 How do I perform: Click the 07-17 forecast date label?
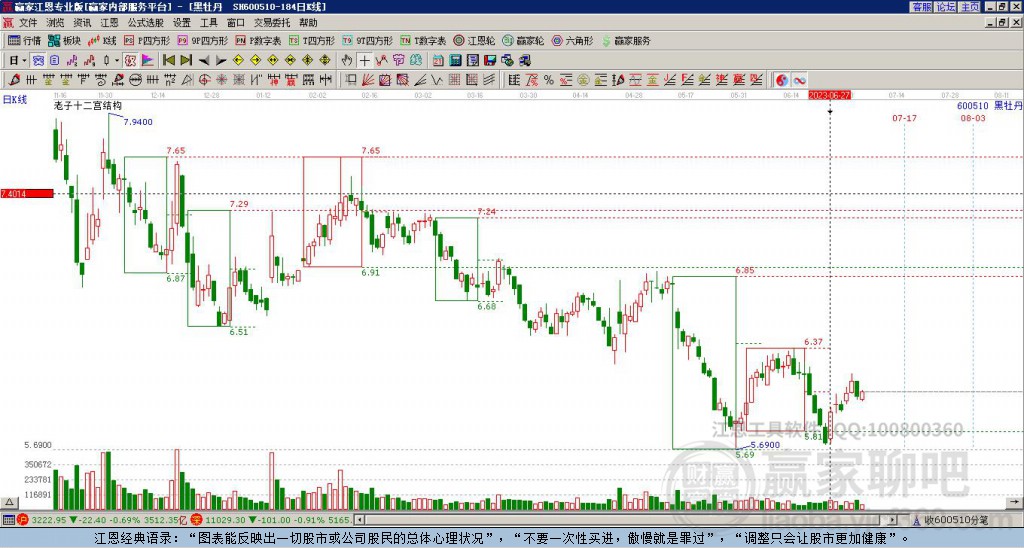coord(904,118)
